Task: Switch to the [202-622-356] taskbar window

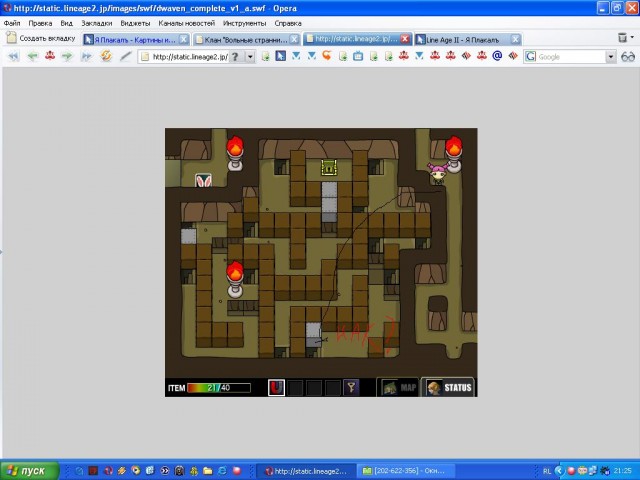Action: (x=405, y=471)
